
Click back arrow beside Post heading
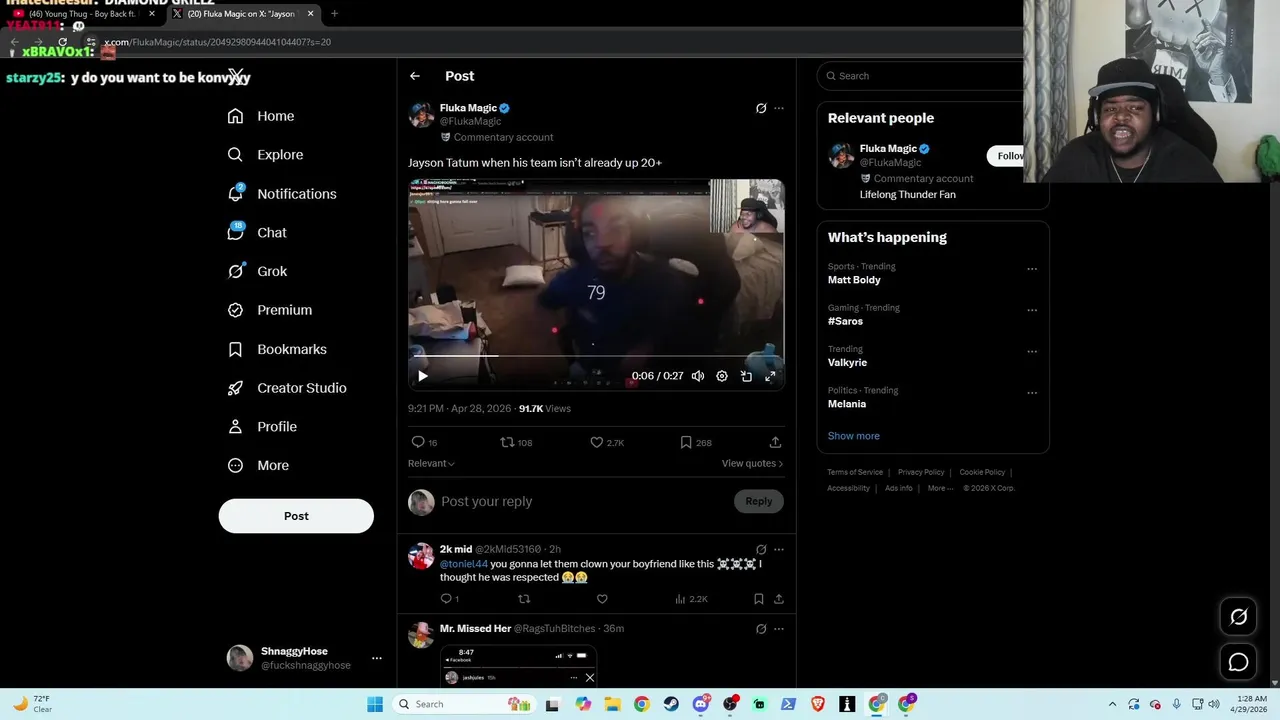415,76
